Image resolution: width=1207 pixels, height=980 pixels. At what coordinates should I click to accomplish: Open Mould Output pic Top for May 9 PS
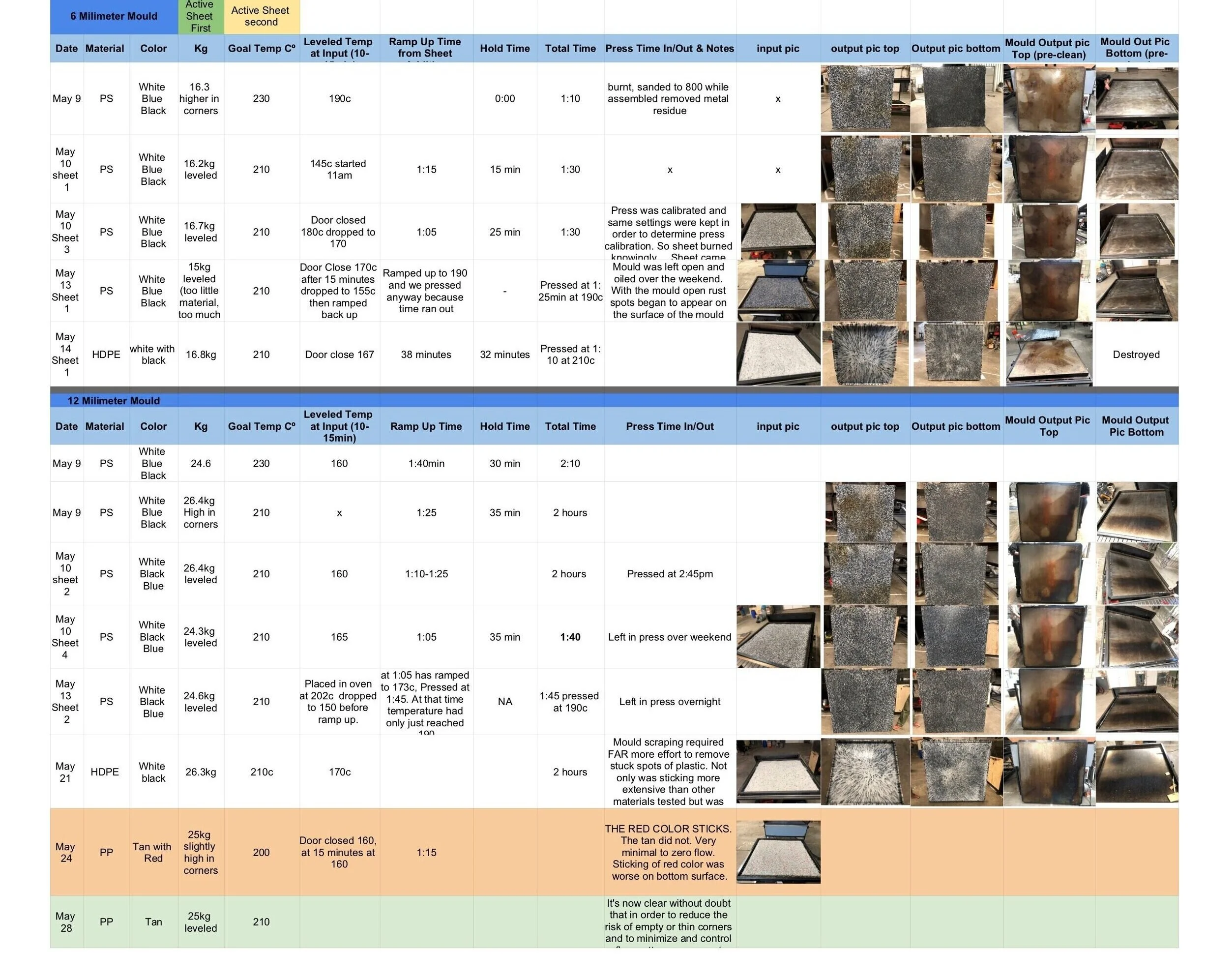tap(1048, 98)
